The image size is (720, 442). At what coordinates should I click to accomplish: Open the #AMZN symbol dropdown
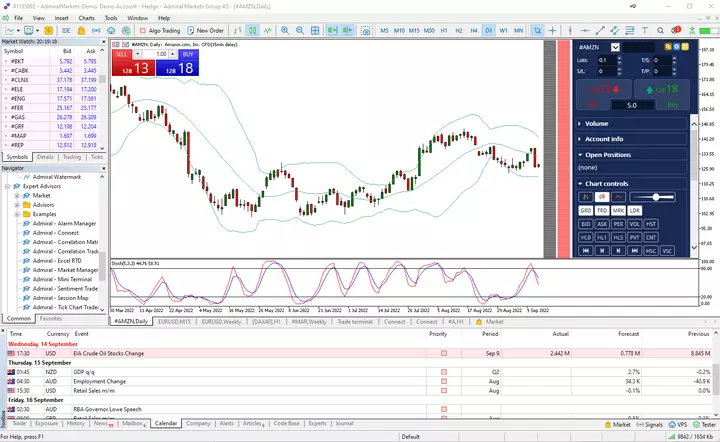[615, 47]
